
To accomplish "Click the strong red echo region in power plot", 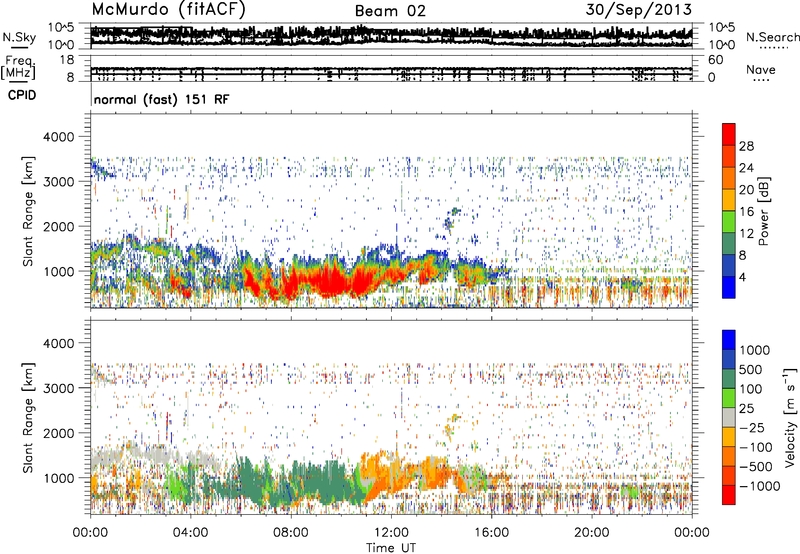I will pos(332,281).
